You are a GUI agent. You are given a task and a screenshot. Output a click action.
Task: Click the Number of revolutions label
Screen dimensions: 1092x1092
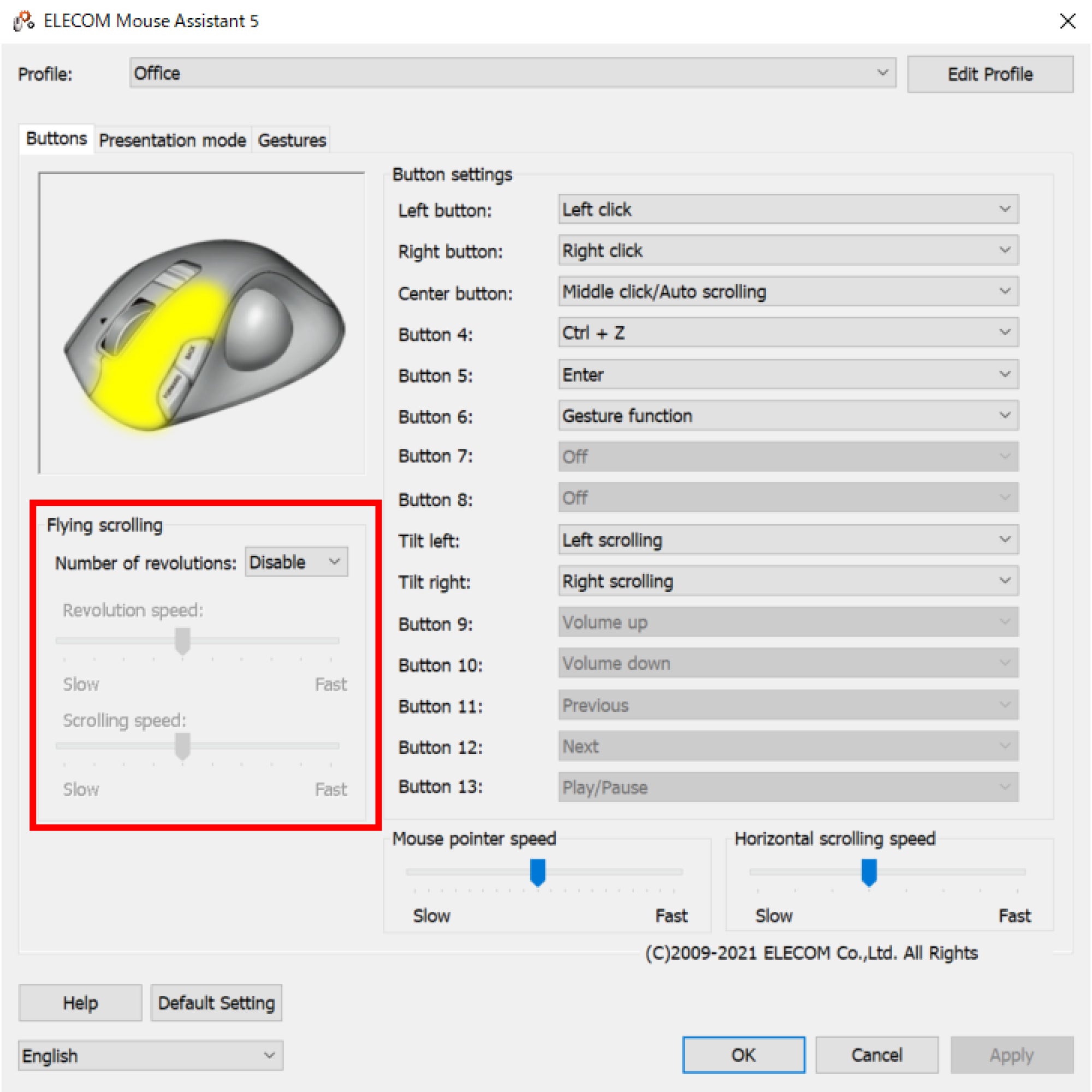(x=145, y=563)
